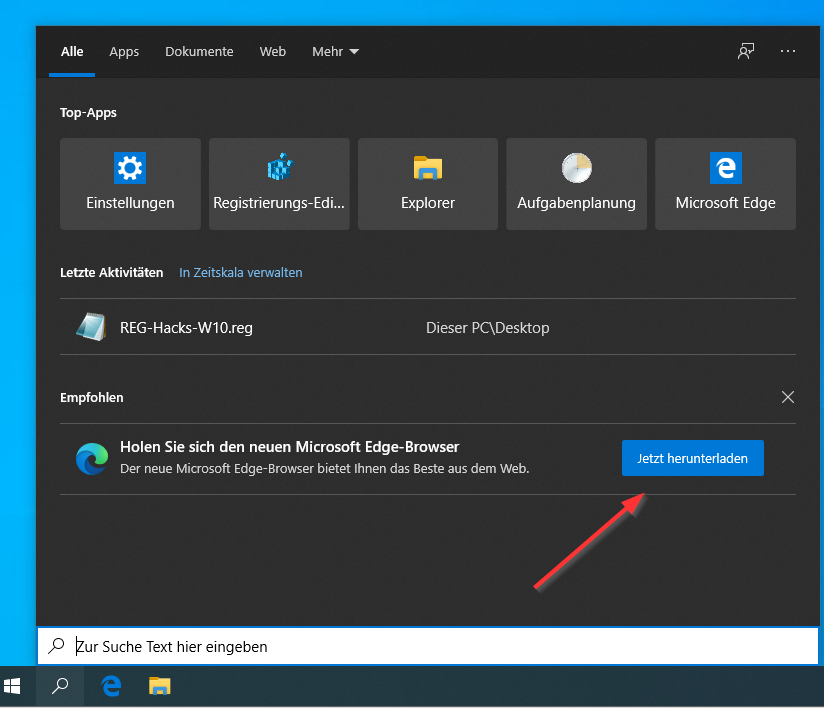Image resolution: width=824 pixels, height=708 pixels.
Task: Launch Registrierungs-Editor from Top-Apps
Action: (279, 183)
